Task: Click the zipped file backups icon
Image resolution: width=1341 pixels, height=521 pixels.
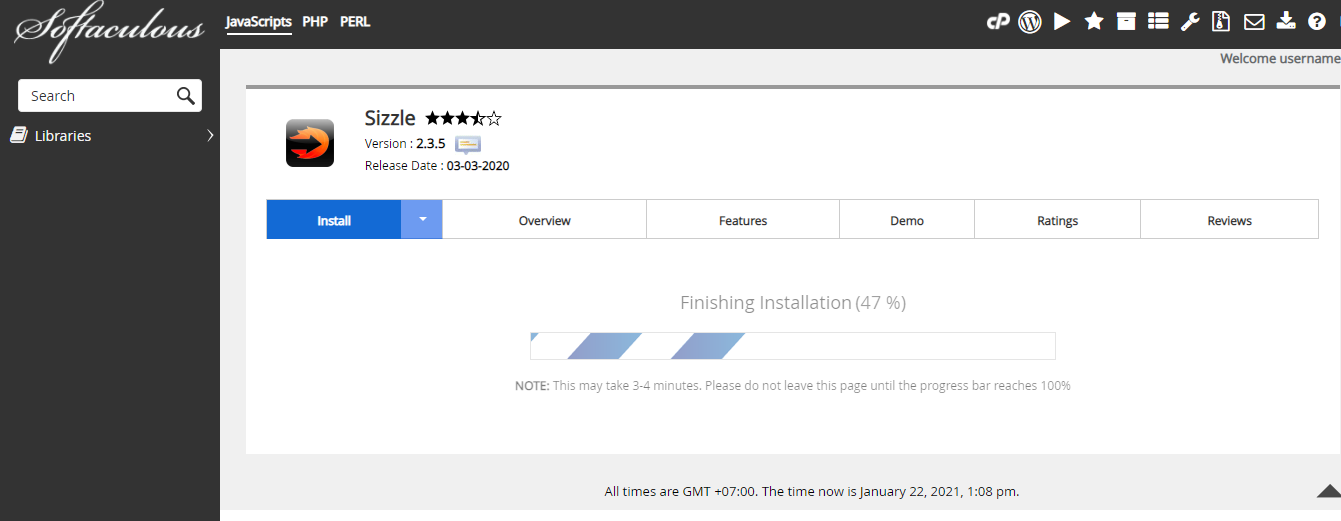Action: pyautogui.click(x=1221, y=21)
